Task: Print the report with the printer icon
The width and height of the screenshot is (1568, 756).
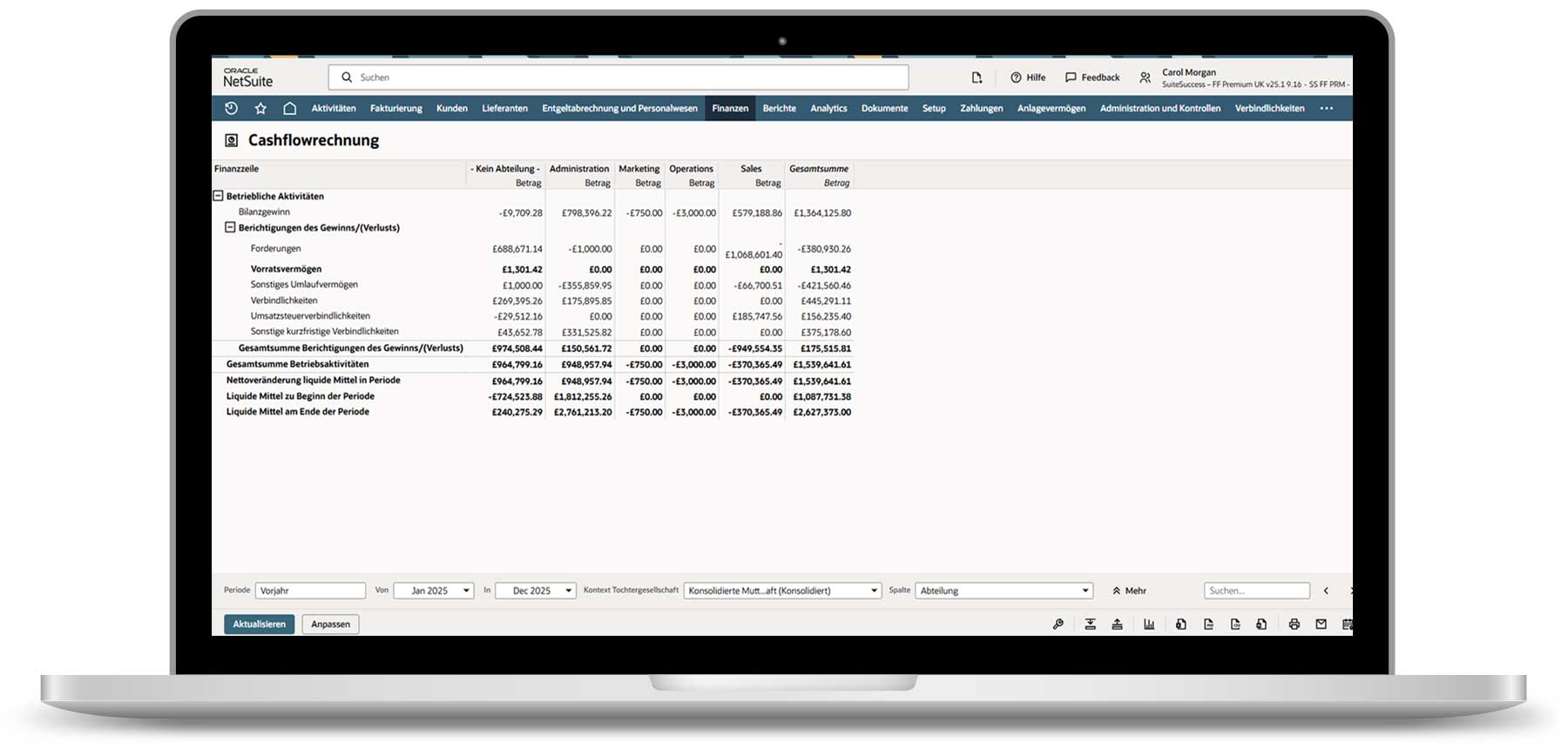Action: tap(1294, 624)
